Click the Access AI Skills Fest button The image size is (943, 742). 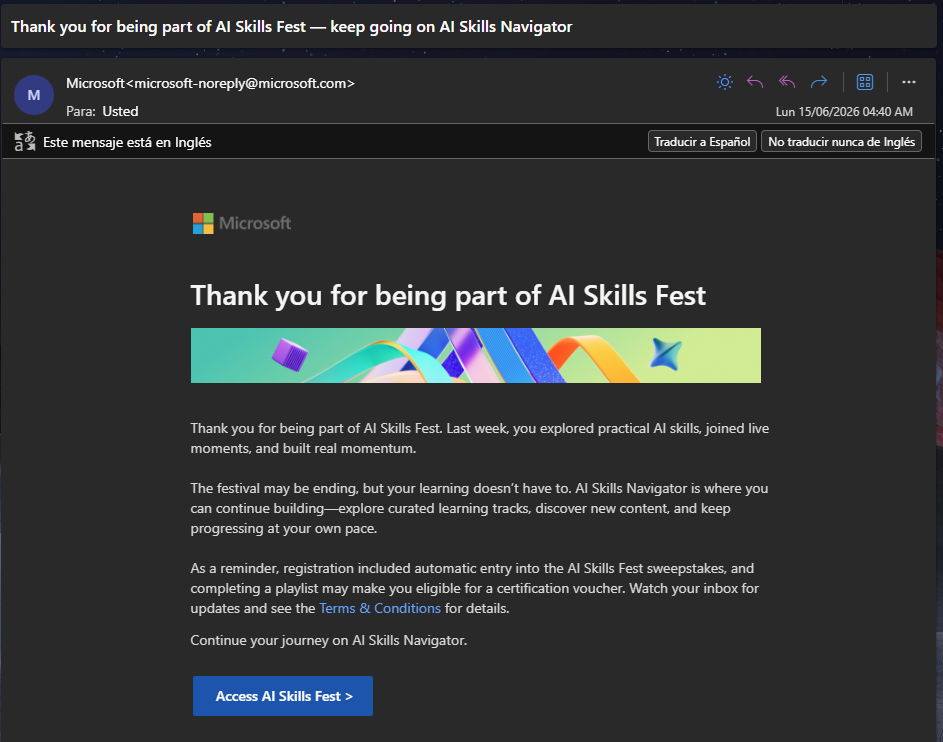pyautogui.click(x=283, y=696)
